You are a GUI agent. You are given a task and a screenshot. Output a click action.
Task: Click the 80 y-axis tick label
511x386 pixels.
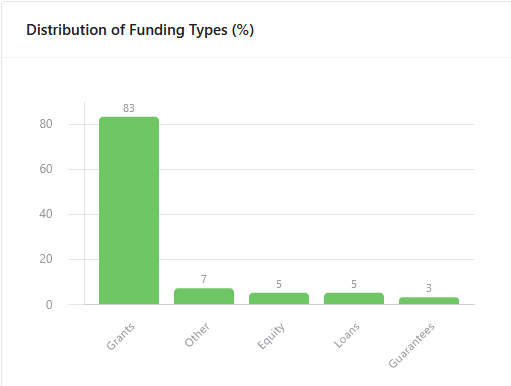pyautogui.click(x=46, y=124)
